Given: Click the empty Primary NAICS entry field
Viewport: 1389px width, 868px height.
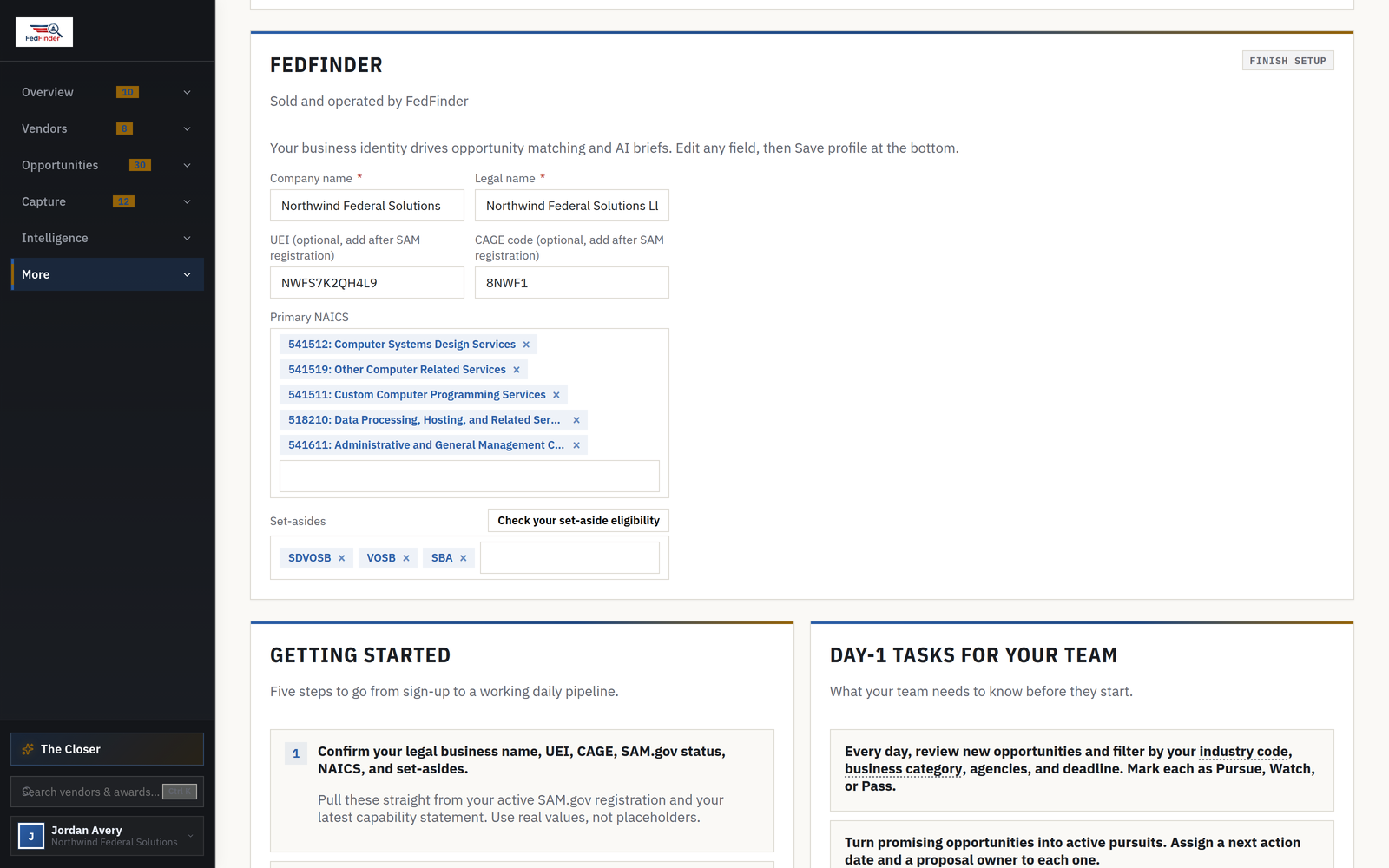Looking at the screenshot, I should click(470, 477).
